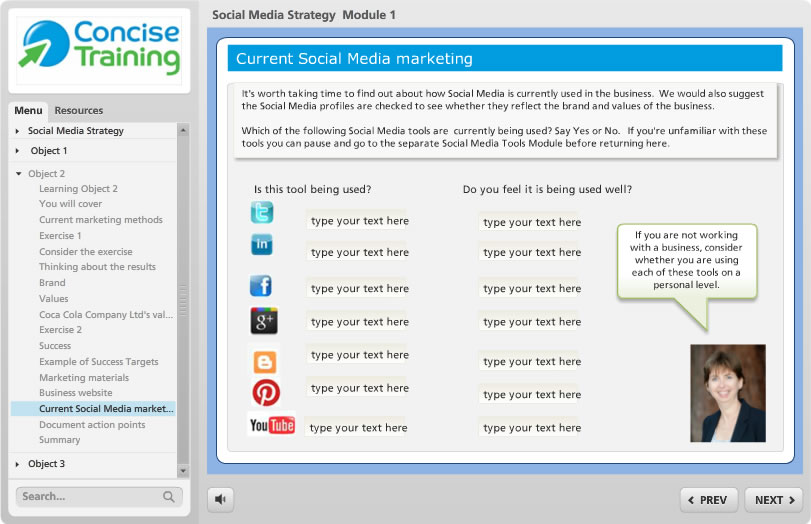
Task: Collapse the Object 2 section
Action: 19,174
